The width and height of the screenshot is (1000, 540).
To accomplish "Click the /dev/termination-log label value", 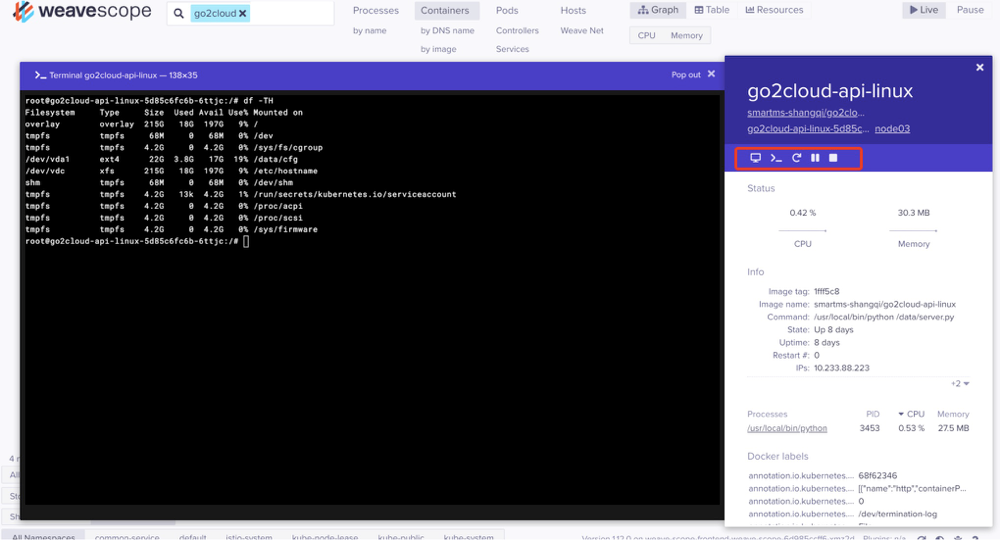I will click(x=897, y=514).
